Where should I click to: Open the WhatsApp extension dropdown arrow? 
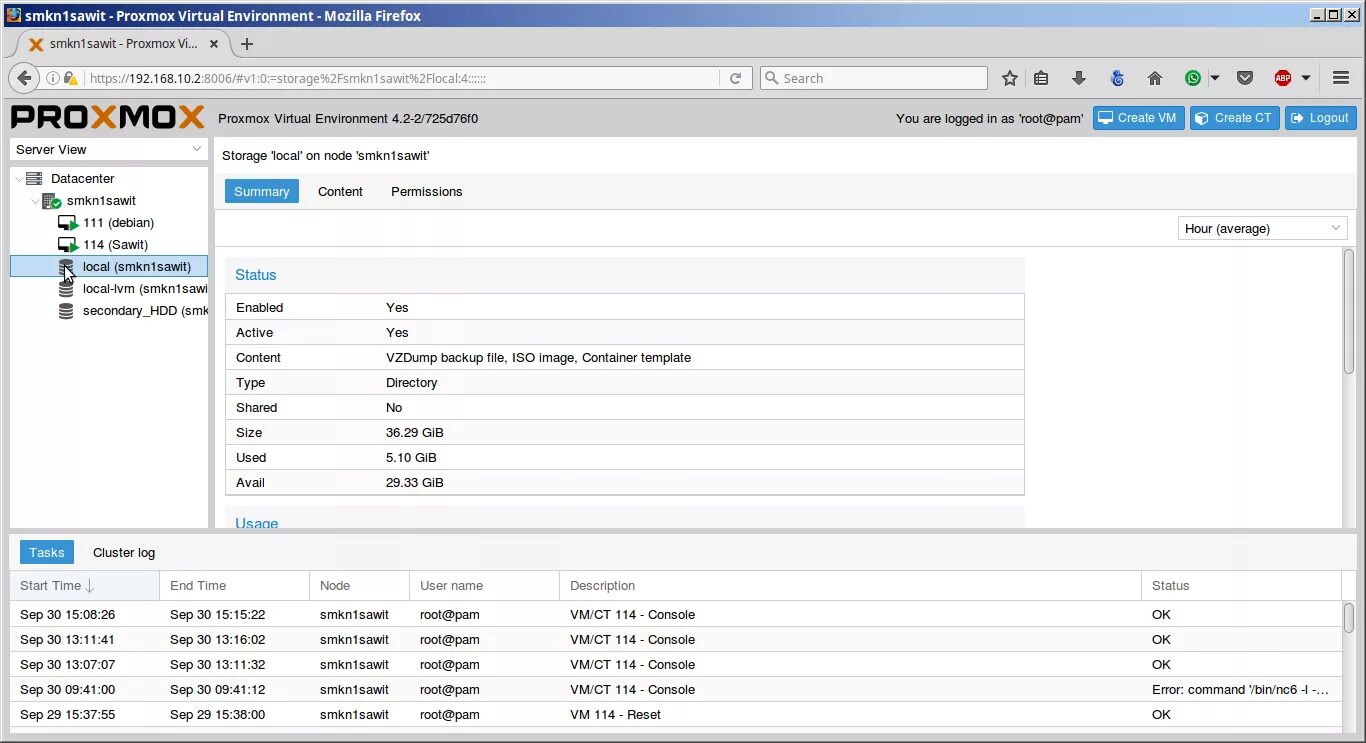click(x=1214, y=78)
